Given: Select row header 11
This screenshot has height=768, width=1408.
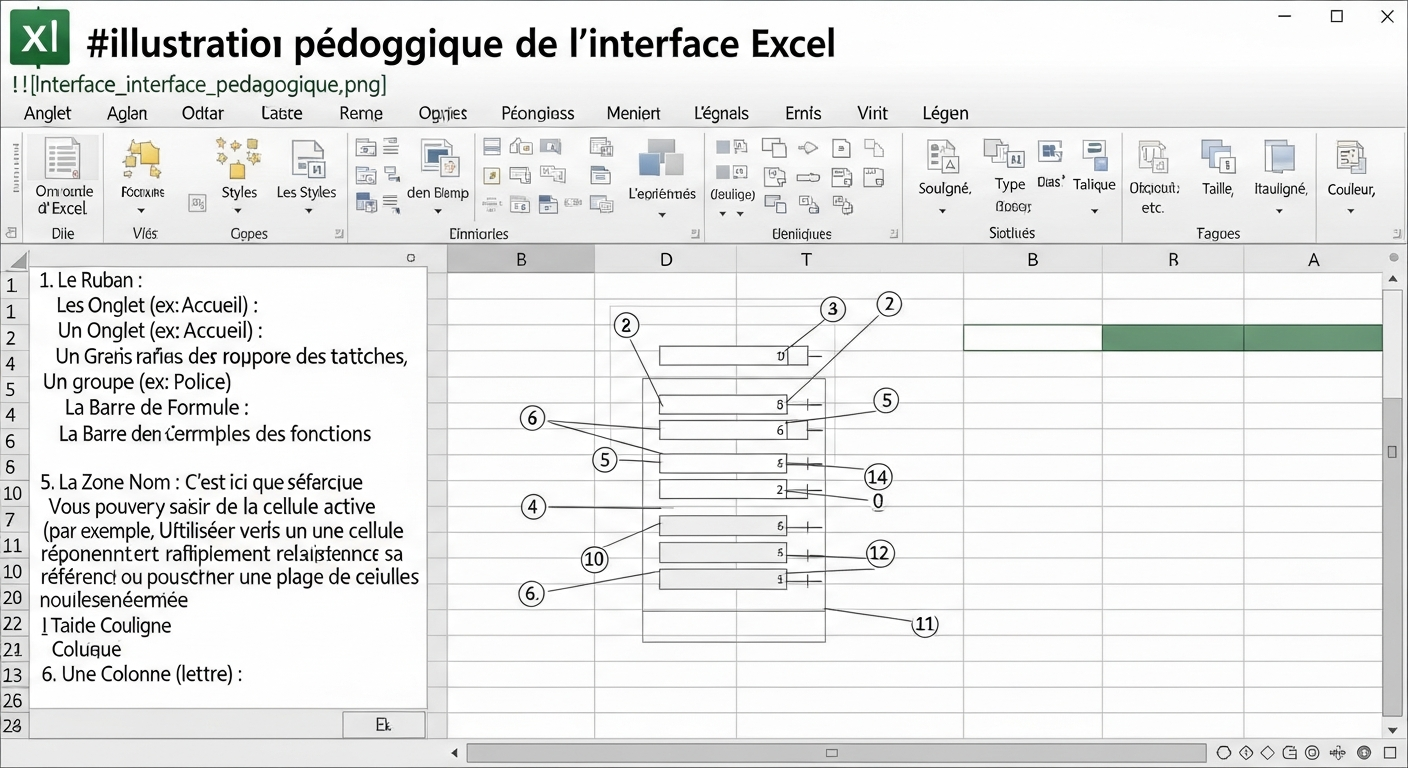Looking at the screenshot, I should (x=14, y=545).
